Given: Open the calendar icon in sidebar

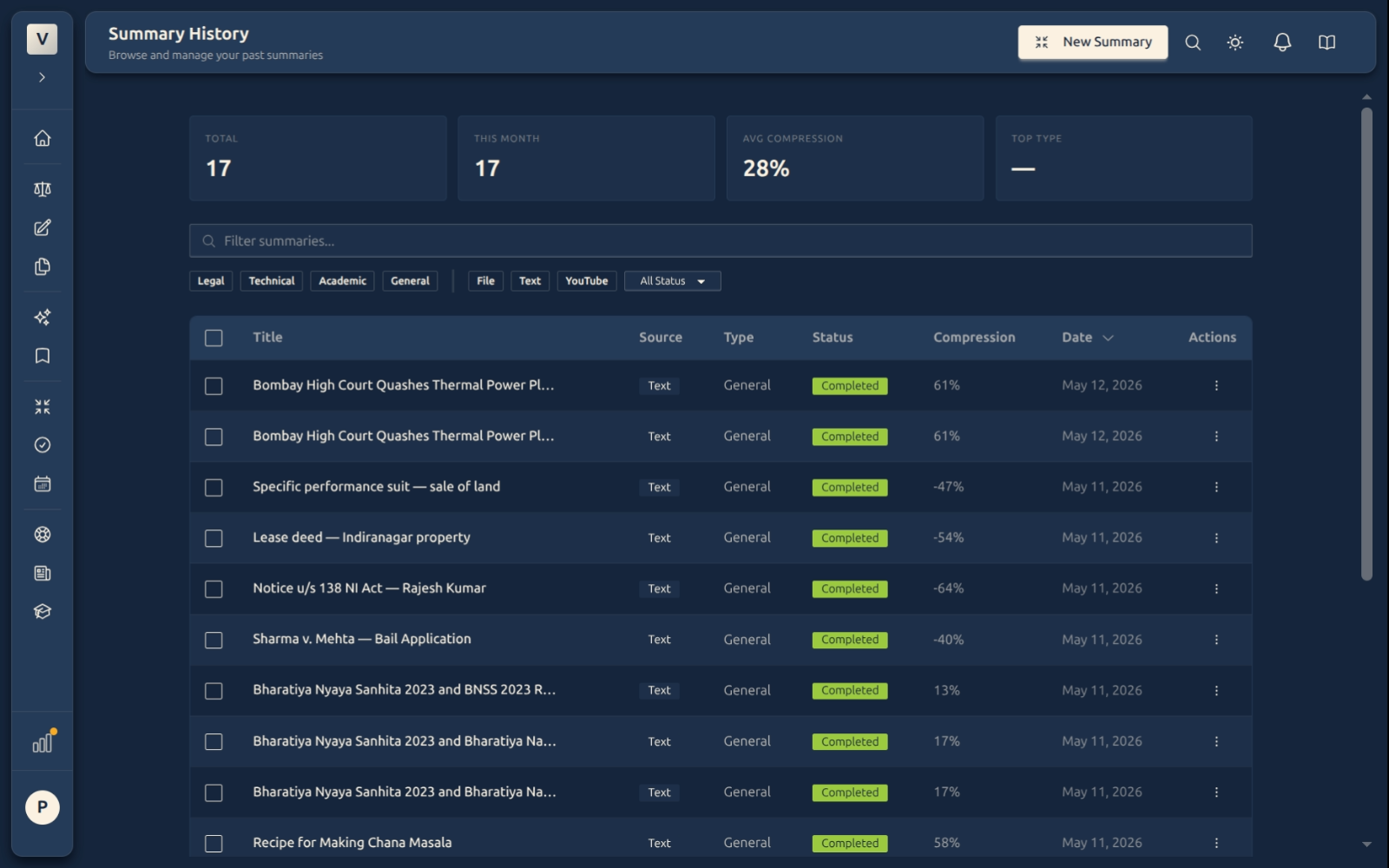Looking at the screenshot, I should pyautogui.click(x=42, y=483).
